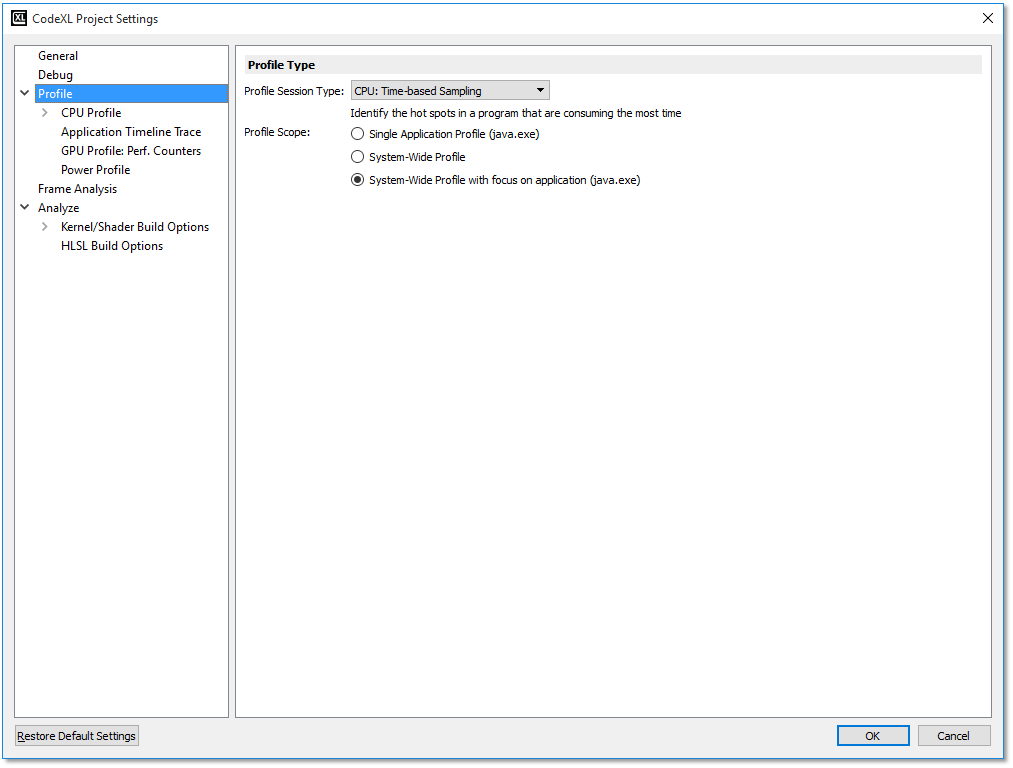
Task: Expand Kernel/Shader Build Options arrow
Action: [45, 227]
